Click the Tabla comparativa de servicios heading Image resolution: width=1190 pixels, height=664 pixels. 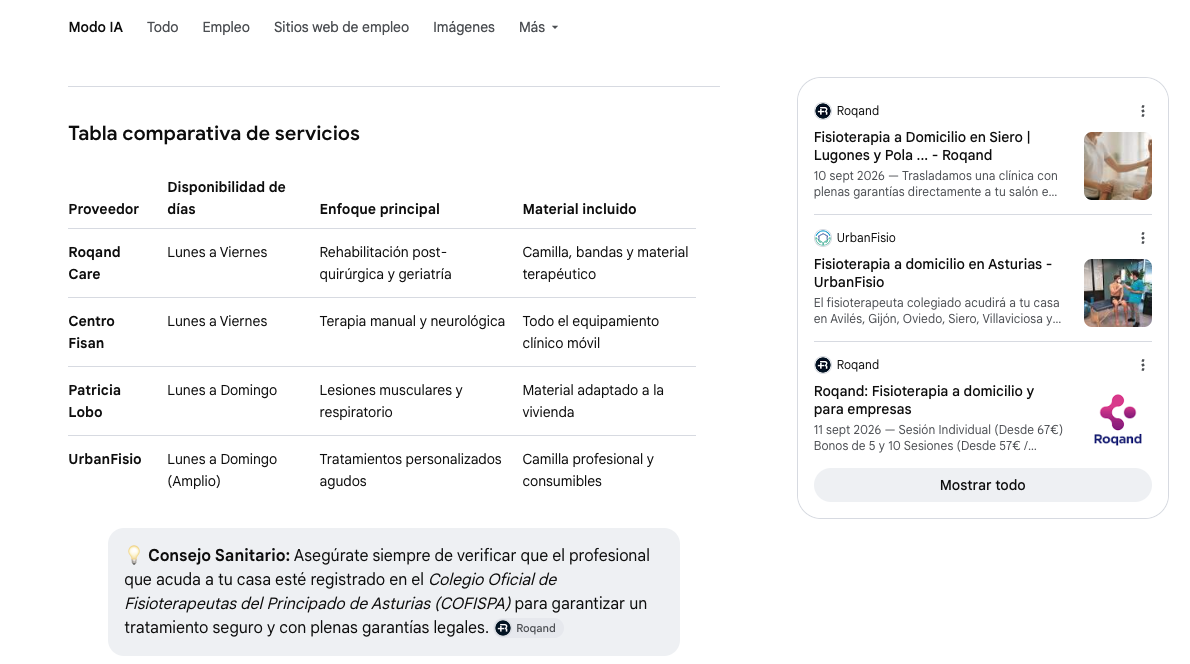[214, 134]
